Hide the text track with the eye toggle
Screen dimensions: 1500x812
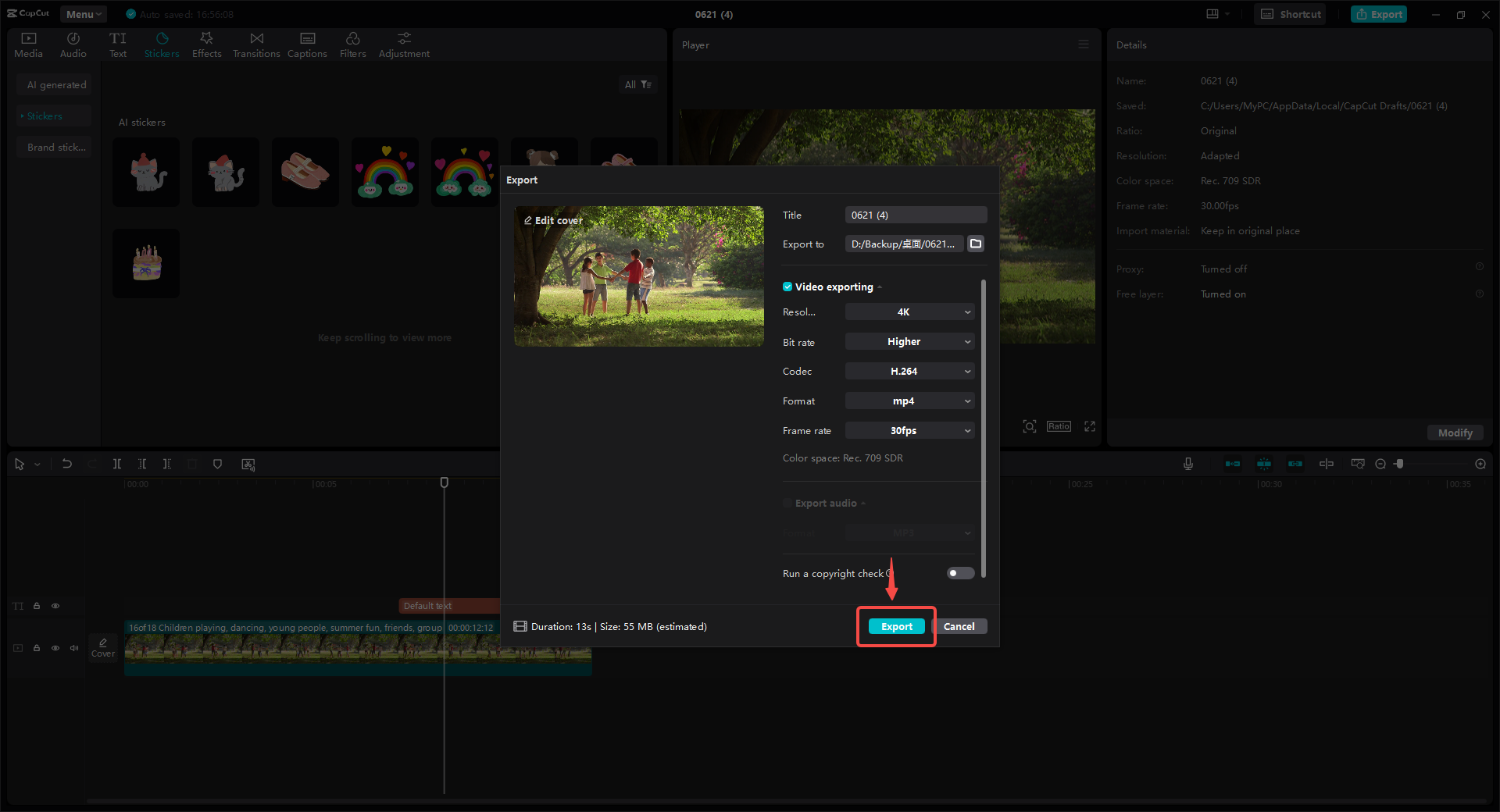click(x=55, y=606)
